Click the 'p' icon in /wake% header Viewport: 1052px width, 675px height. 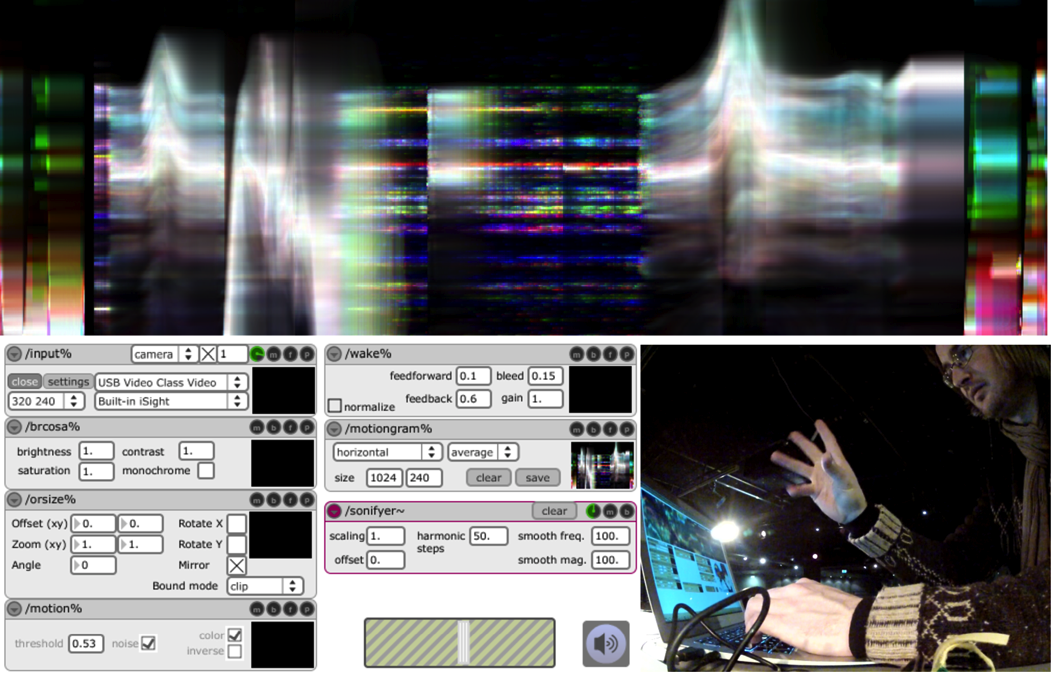(626, 354)
